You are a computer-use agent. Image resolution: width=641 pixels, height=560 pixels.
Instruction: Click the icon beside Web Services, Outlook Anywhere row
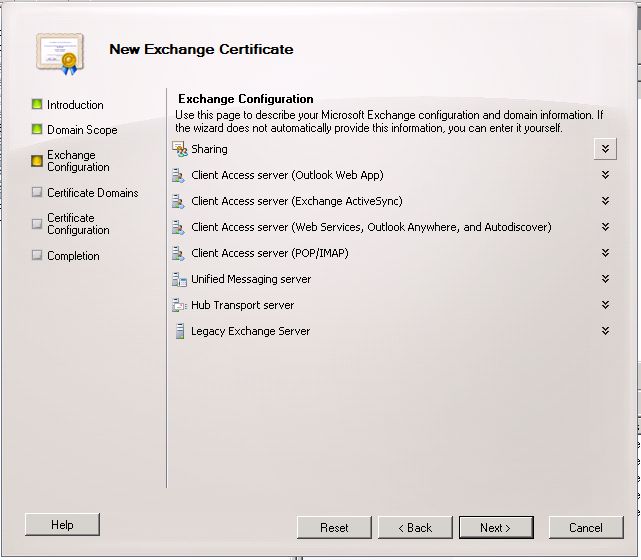[x=178, y=227]
